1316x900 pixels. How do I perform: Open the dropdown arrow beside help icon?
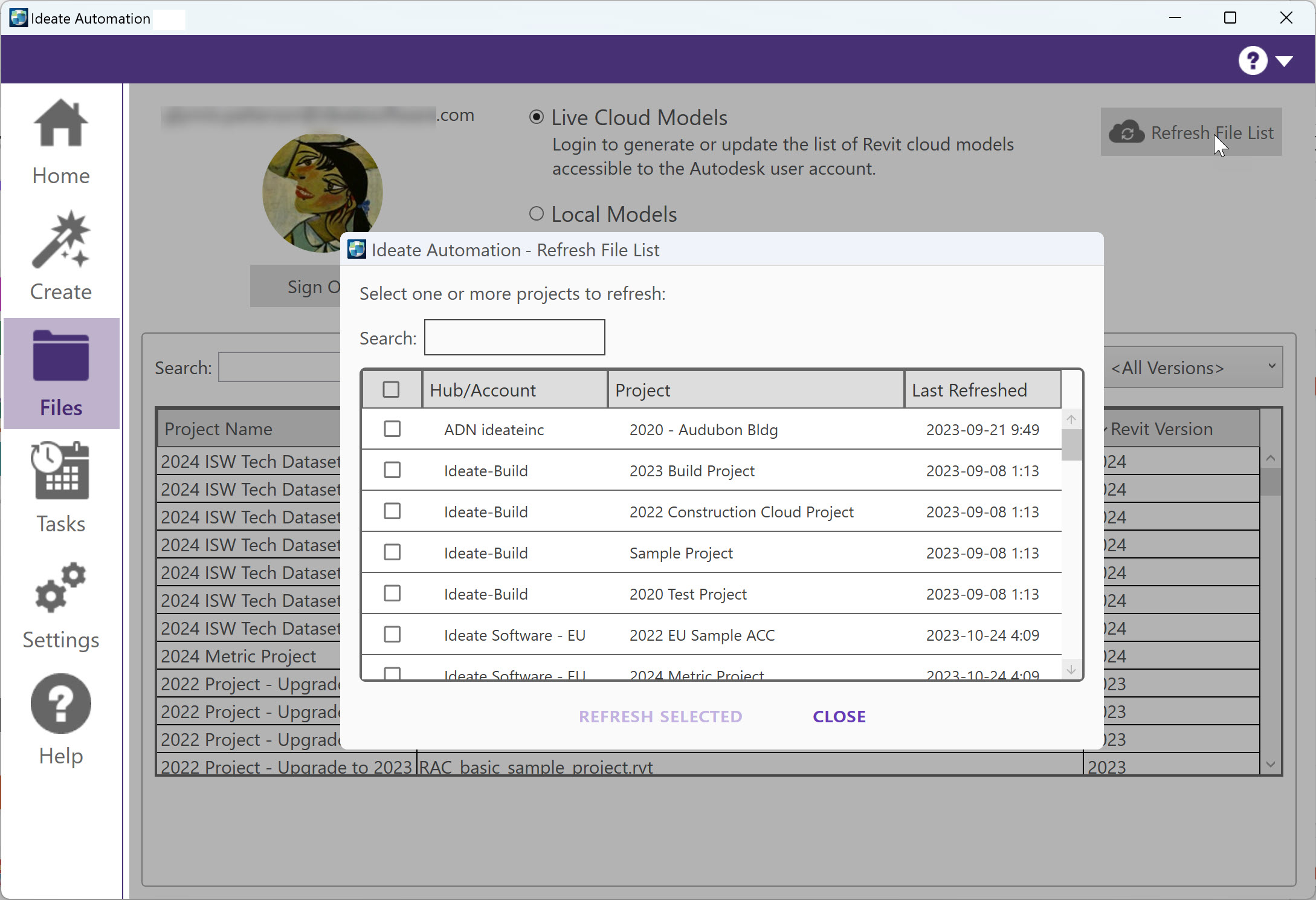pos(1284,61)
